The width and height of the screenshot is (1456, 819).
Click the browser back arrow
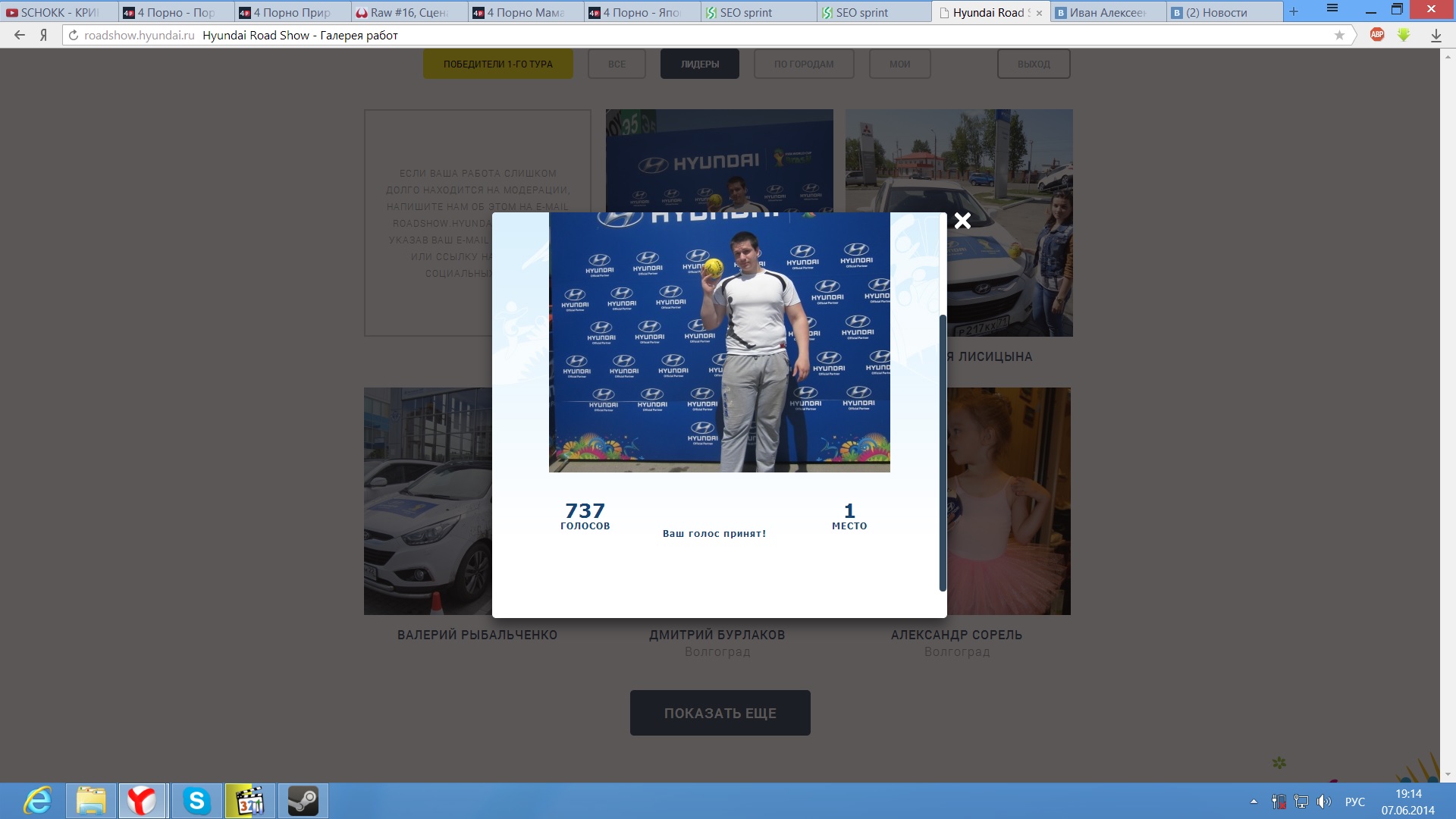click(20, 35)
